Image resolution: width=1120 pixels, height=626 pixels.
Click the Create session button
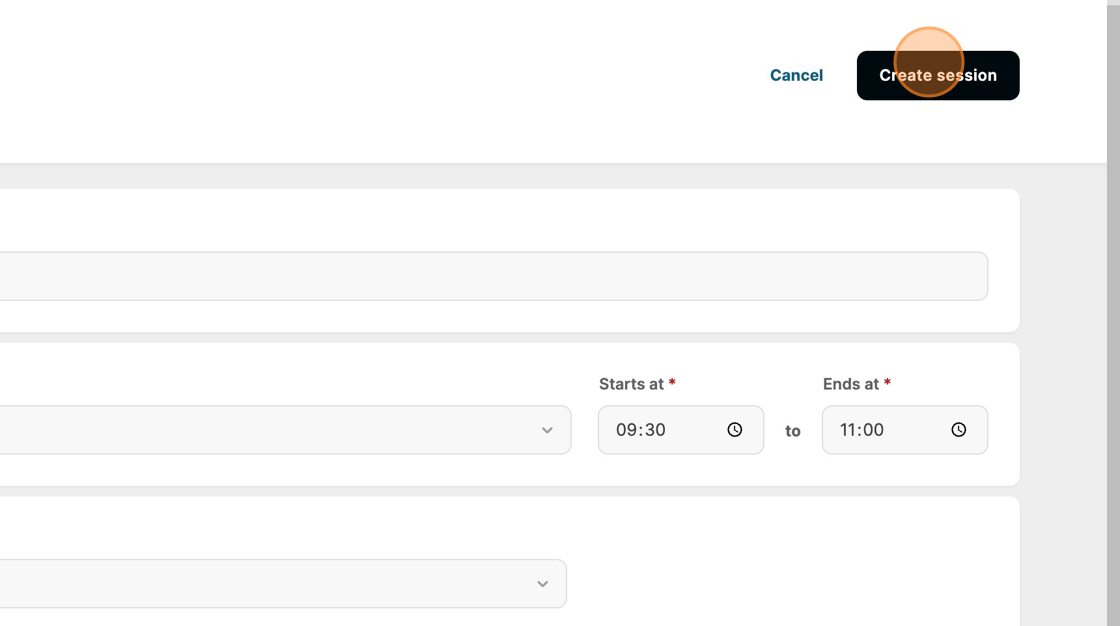(937, 75)
